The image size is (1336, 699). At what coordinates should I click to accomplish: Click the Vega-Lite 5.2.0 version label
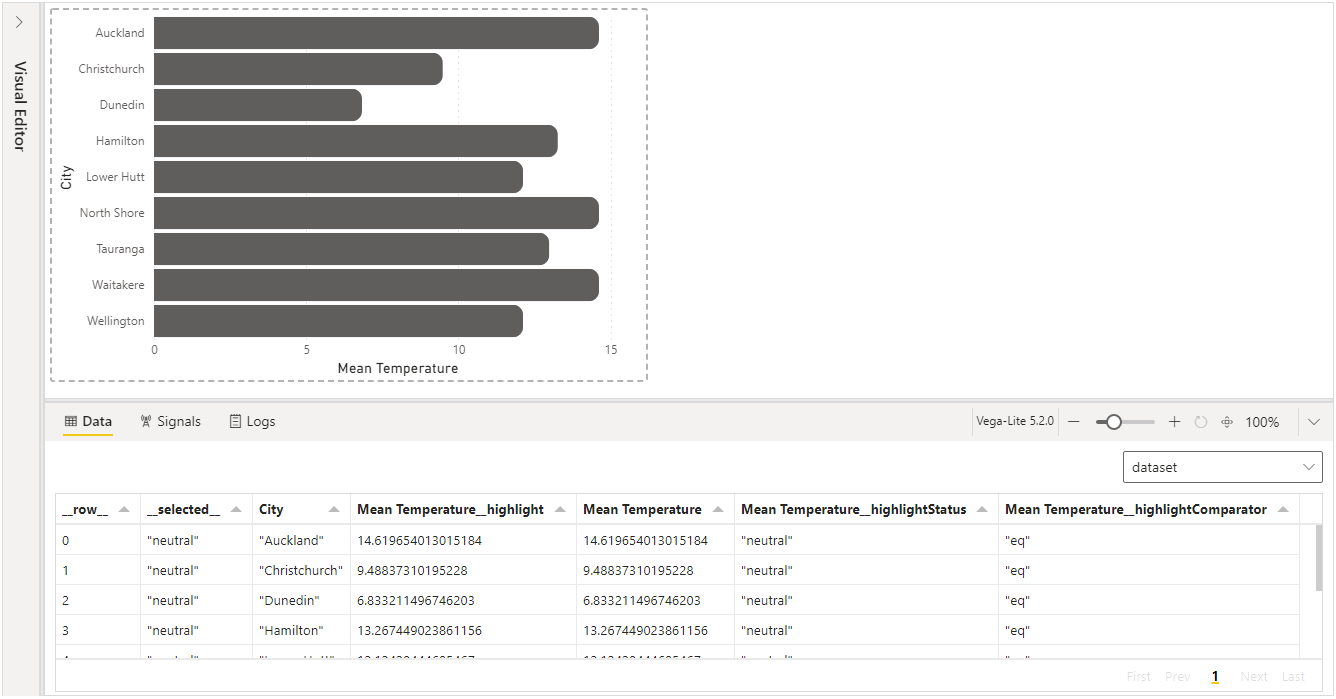pyautogui.click(x=1015, y=422)
